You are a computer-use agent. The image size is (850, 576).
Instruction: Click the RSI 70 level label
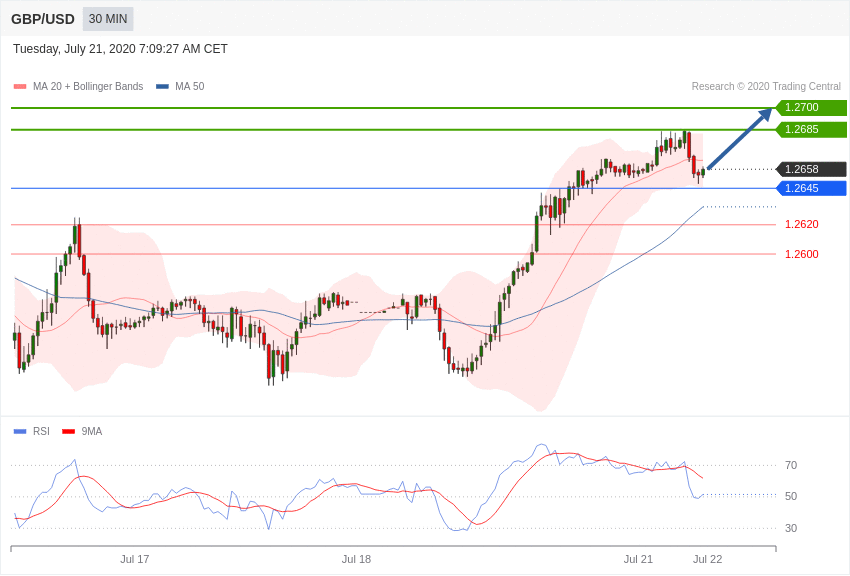791,465
